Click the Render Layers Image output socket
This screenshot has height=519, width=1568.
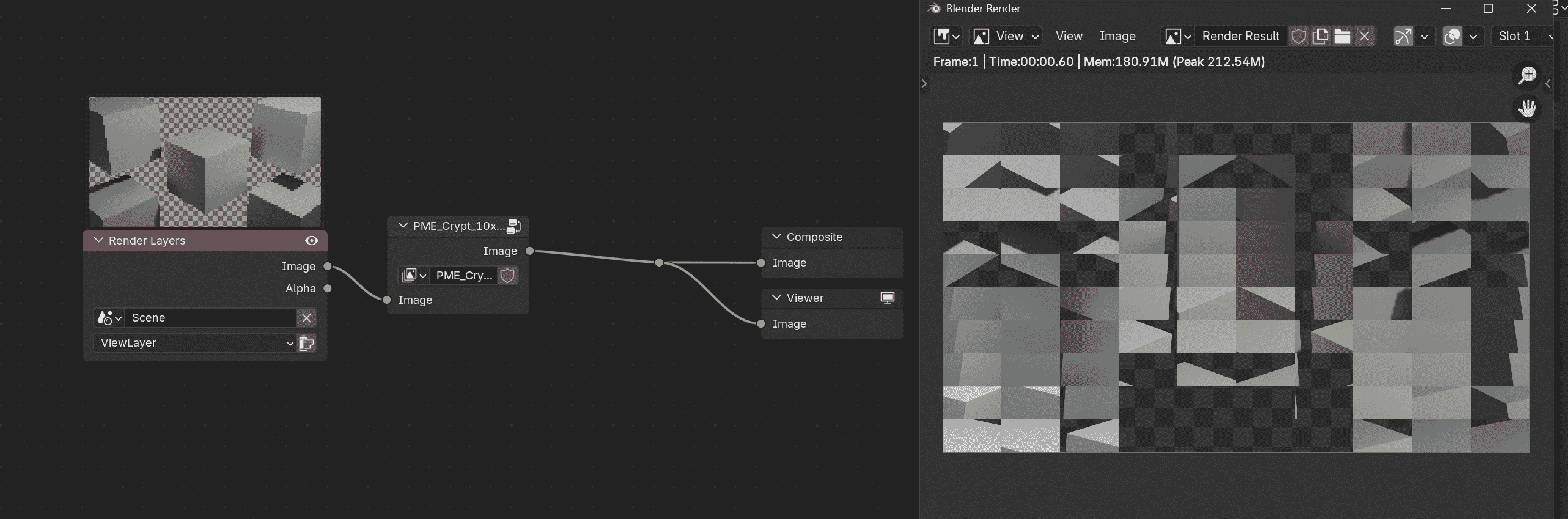point(328,266)
